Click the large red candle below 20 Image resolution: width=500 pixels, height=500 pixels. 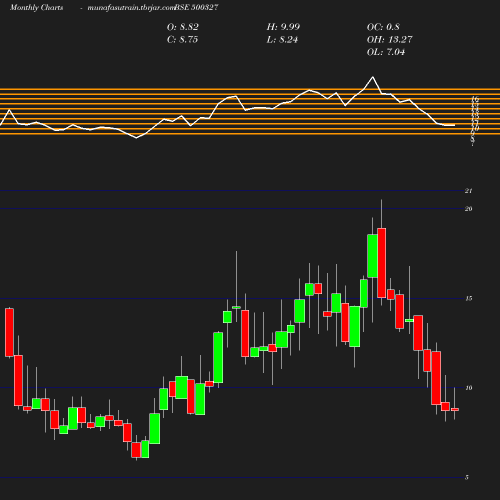tap(382, 263)
